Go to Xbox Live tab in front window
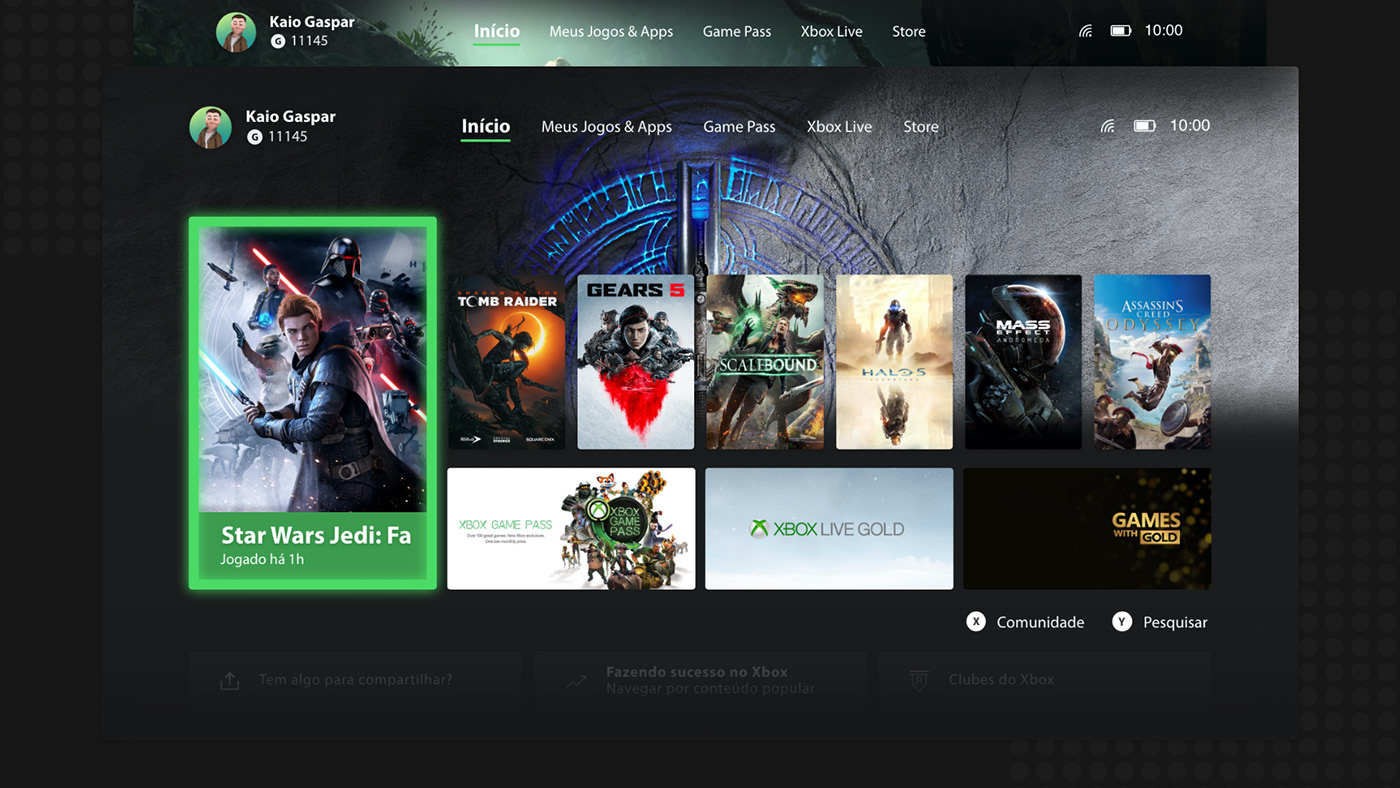 point(839,127)
